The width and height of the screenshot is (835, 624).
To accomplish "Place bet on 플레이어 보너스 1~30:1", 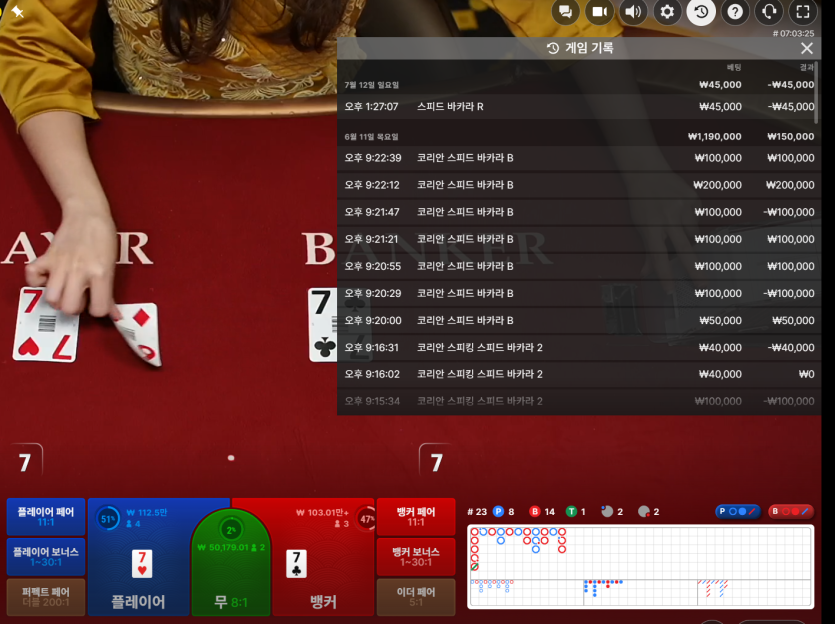I will (x=46, y=556).
